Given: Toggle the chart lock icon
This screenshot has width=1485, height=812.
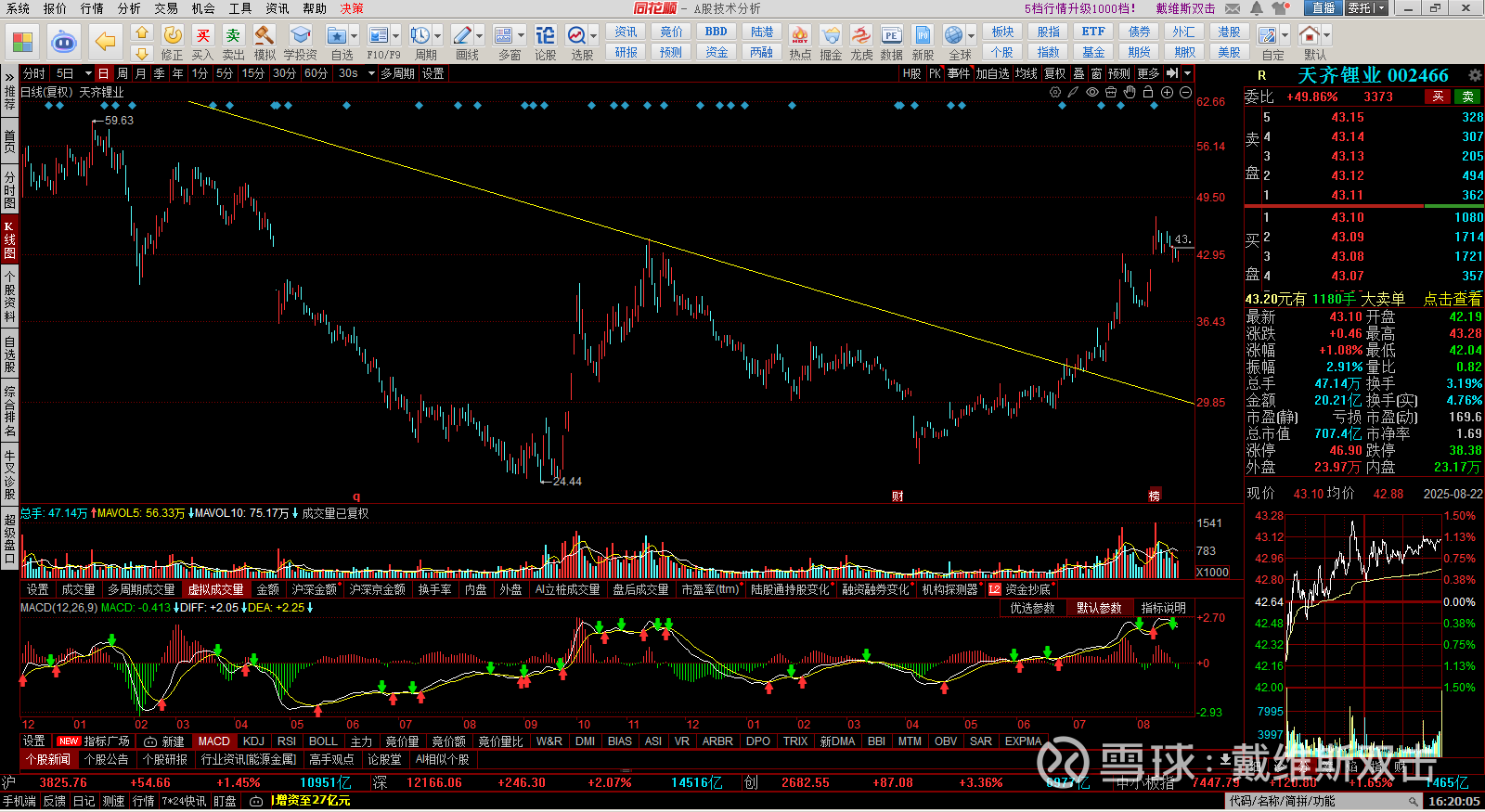Looking at the screenshot, I should (1148, 92).
